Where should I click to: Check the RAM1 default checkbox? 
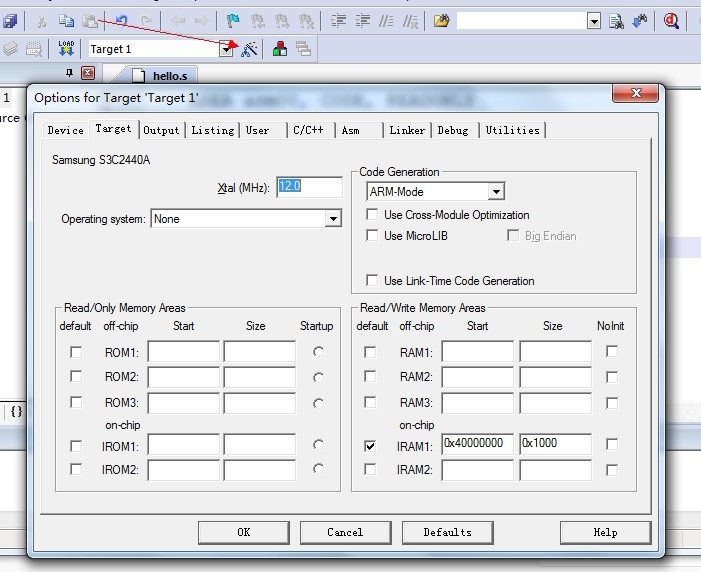click(x=370, y=352)
